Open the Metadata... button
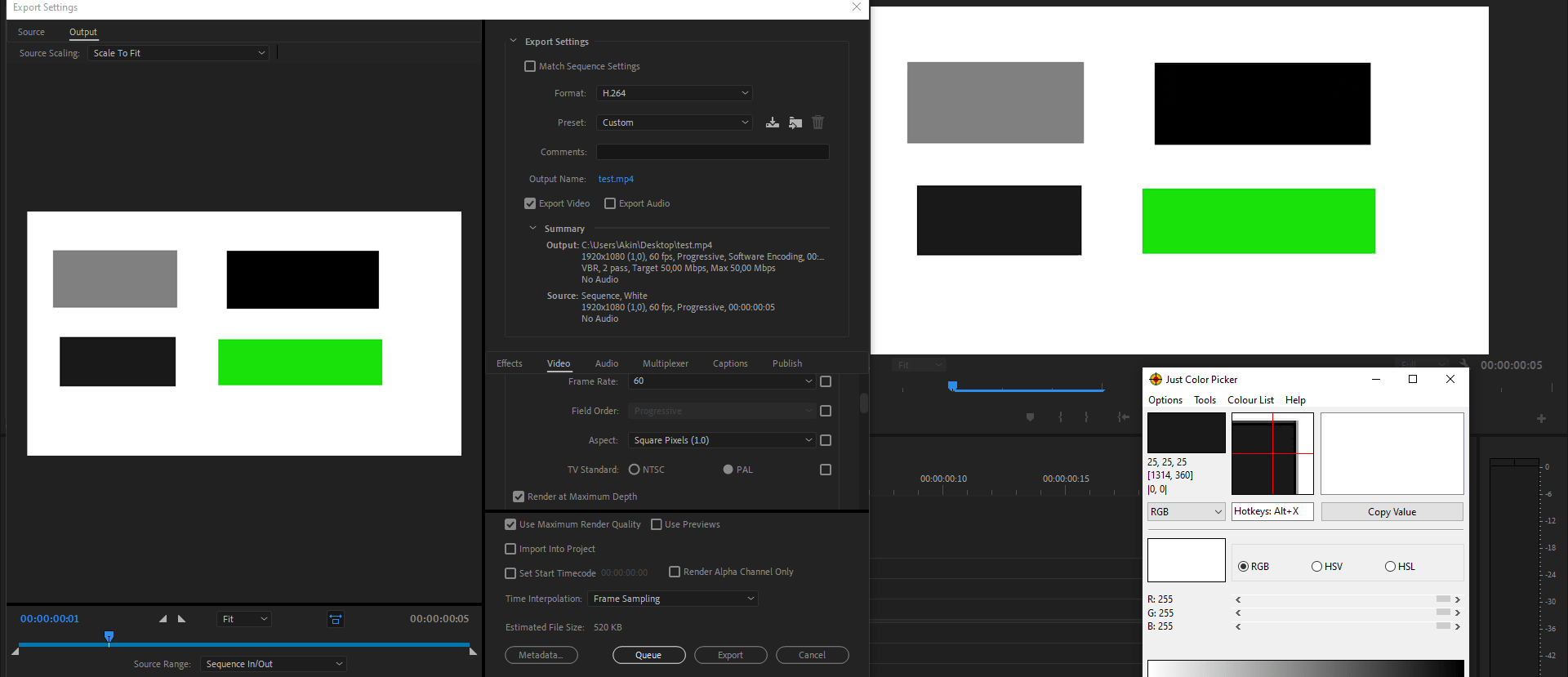 click(x=541, y=655)
